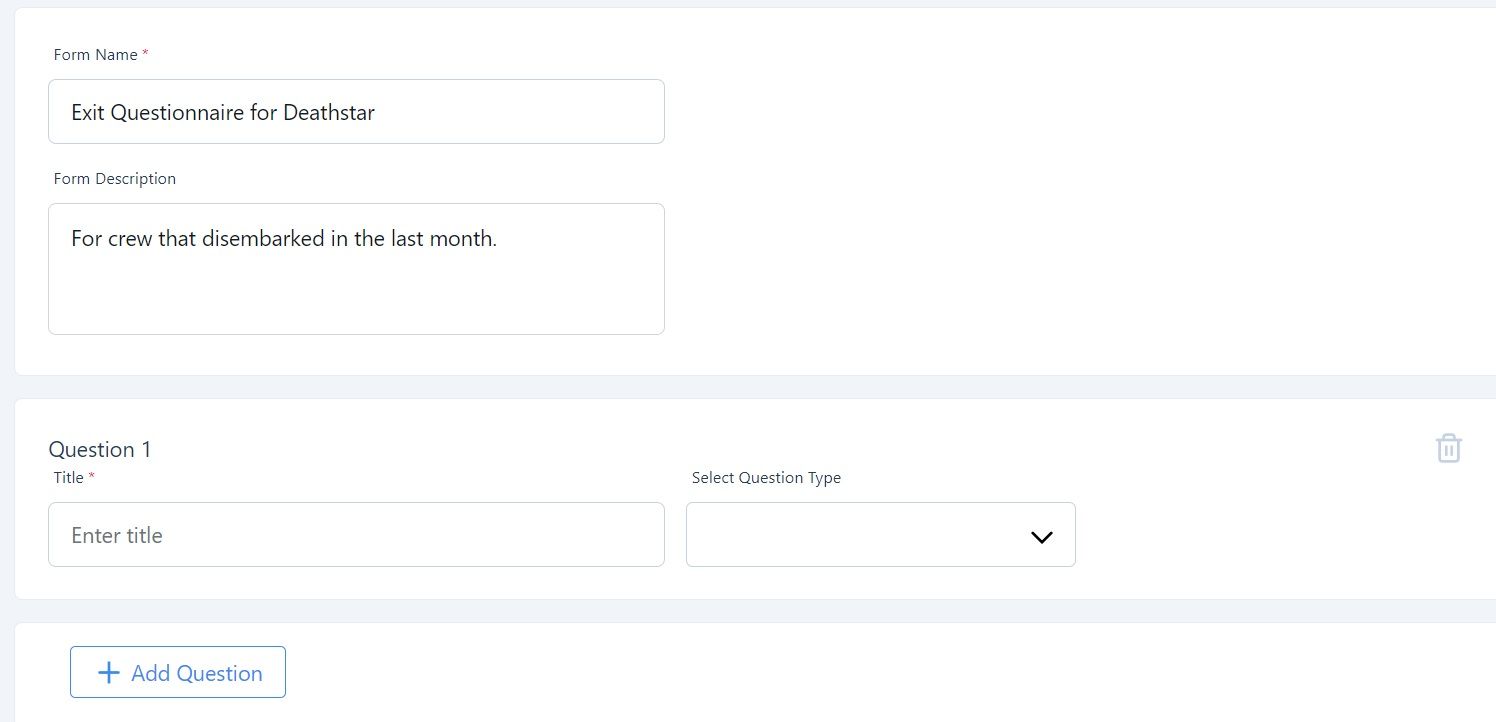Click the Form Name label

click(95, 55)
